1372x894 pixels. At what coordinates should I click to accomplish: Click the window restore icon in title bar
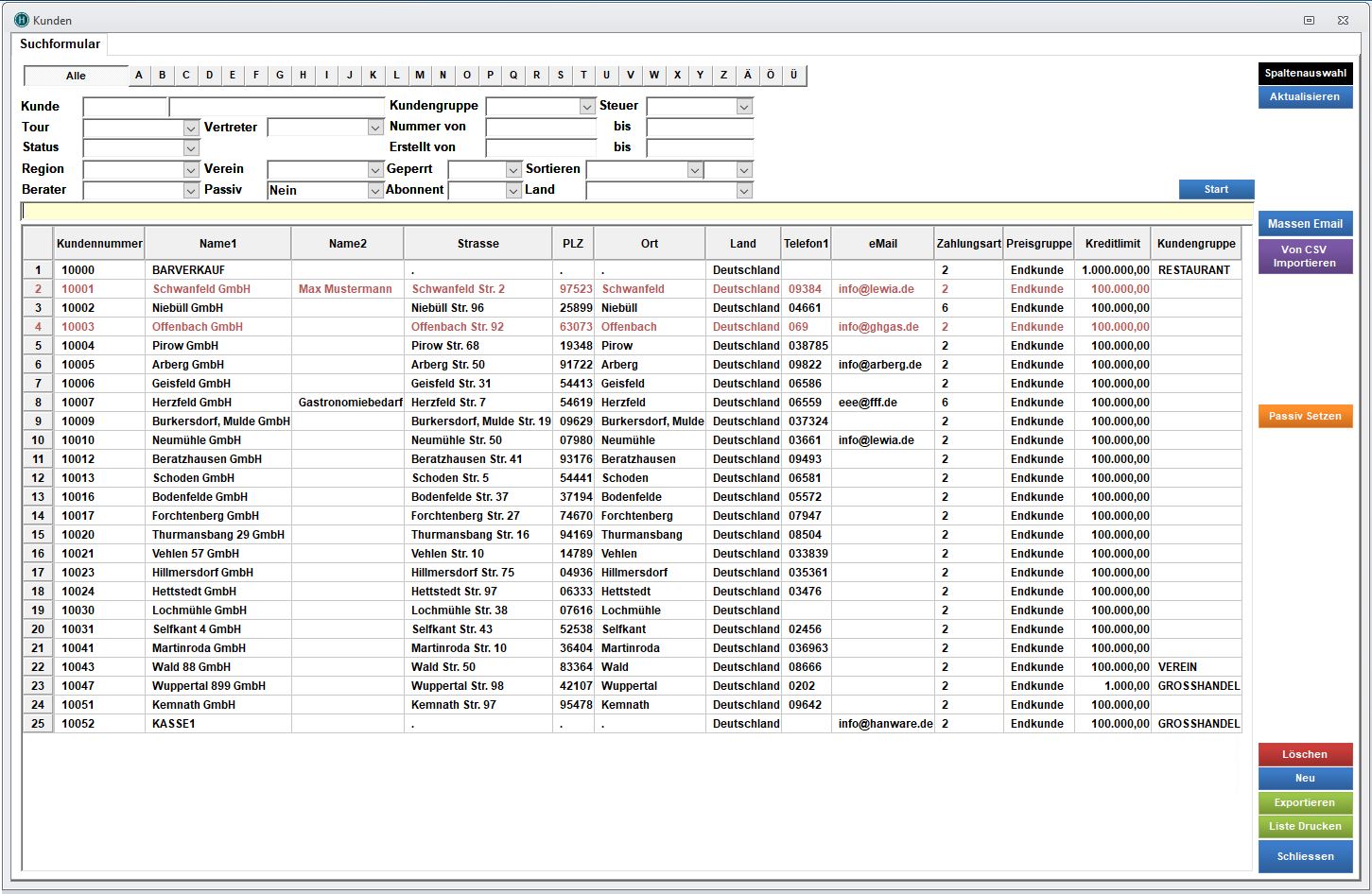pos(1310,20)
